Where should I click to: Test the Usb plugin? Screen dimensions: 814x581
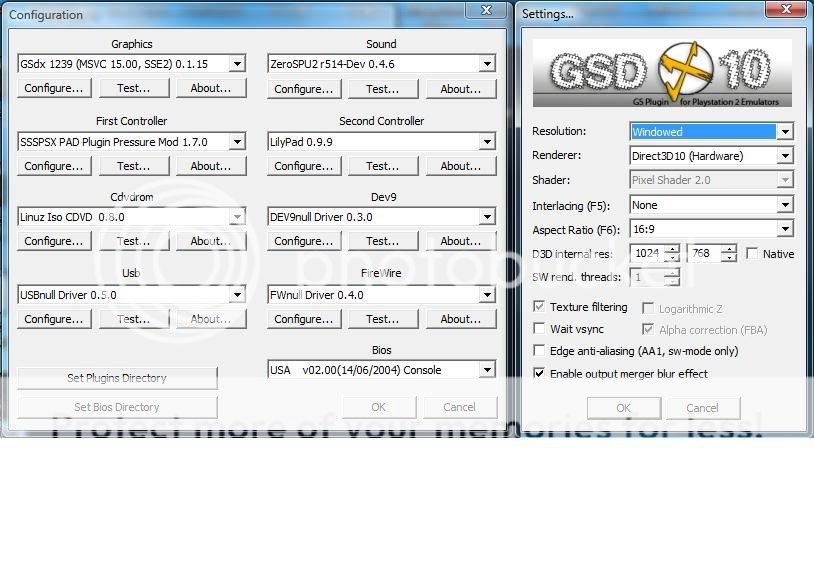click(134, 319)
